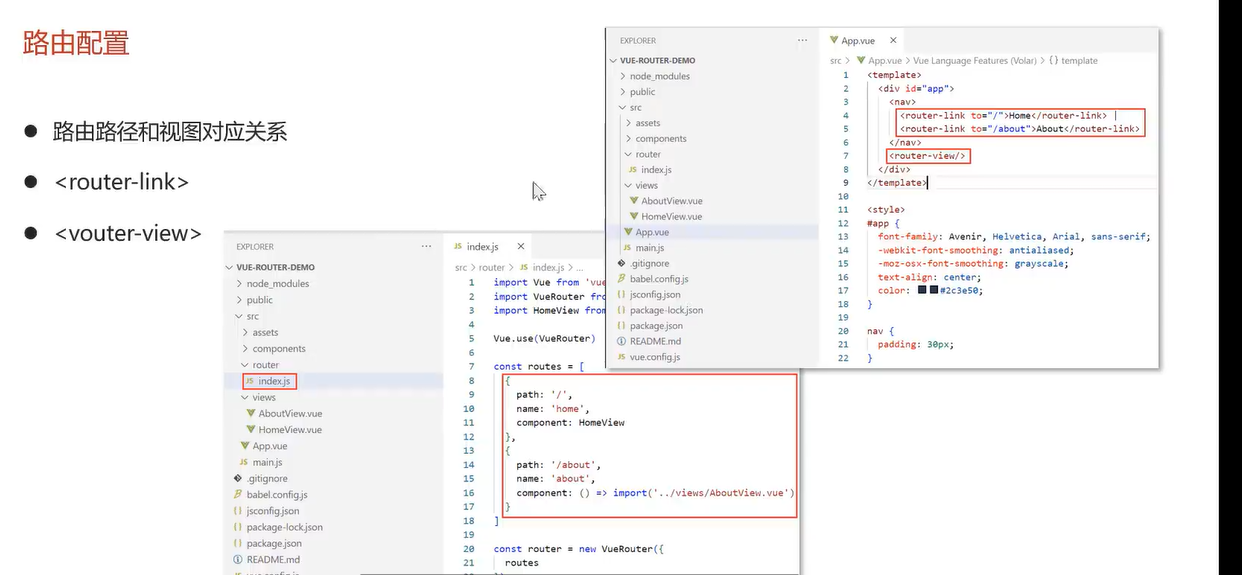Expand assets folder in the App.vue window
Viewport: 1242px width, 575px height.
point(648,123)
